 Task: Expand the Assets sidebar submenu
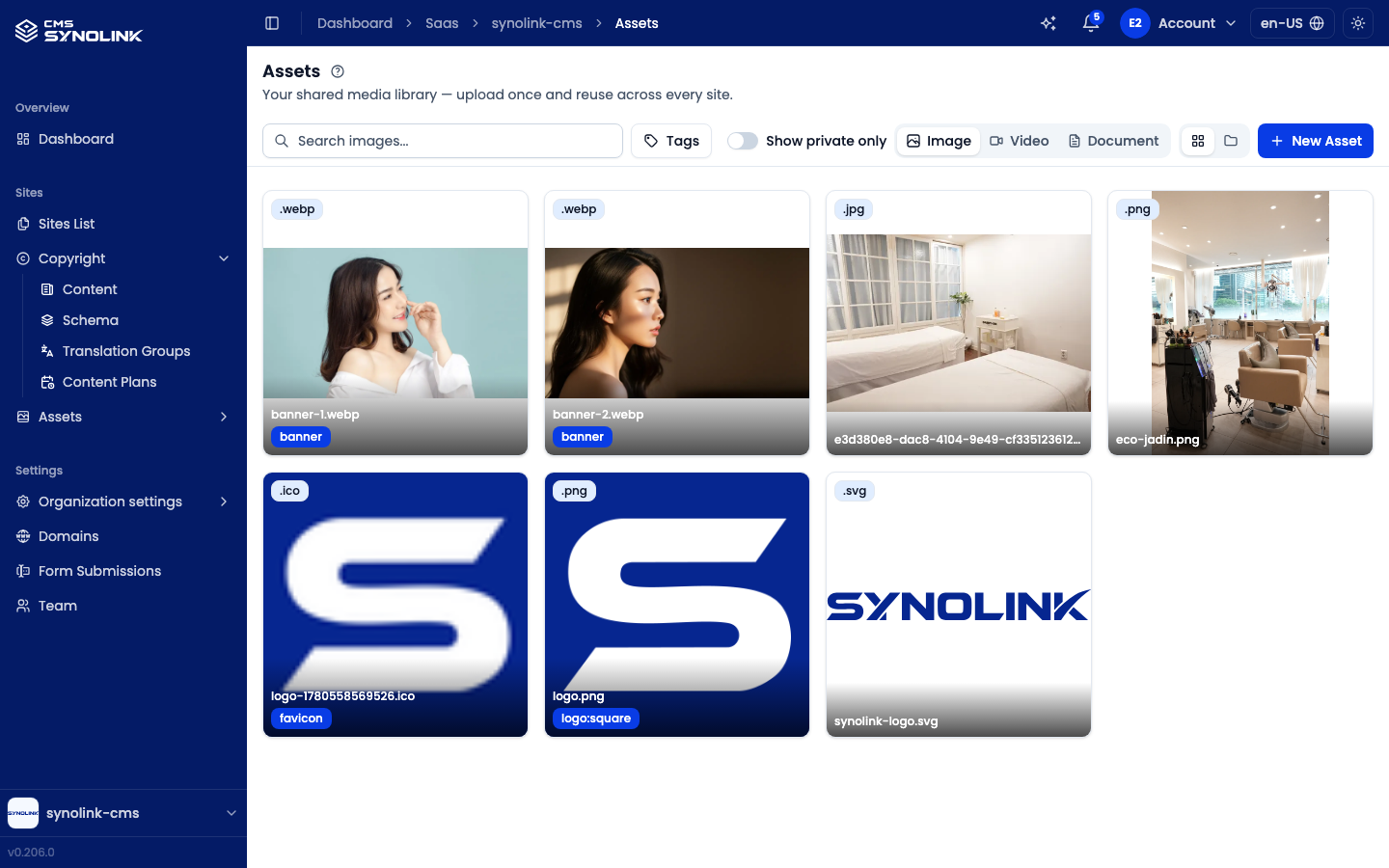click(x=224, y=417)
